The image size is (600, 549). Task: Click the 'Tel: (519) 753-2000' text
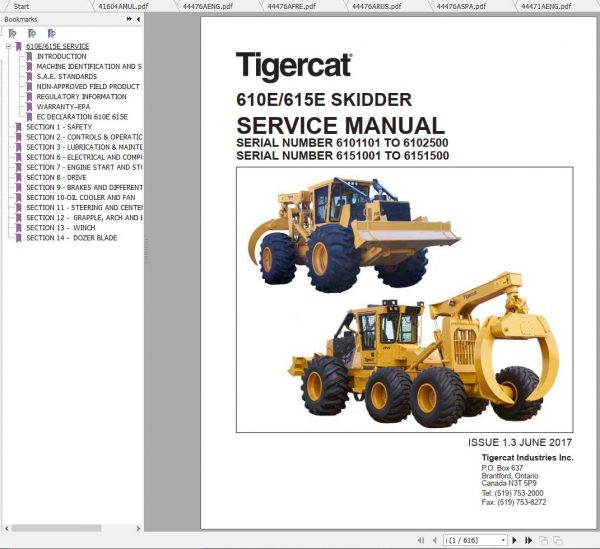pos(512,493)
